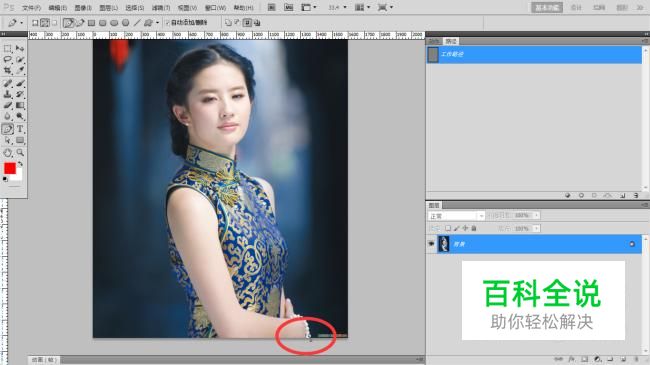Add layer mask icon in Layers panel
650x365 pixels.
(584, 359)
